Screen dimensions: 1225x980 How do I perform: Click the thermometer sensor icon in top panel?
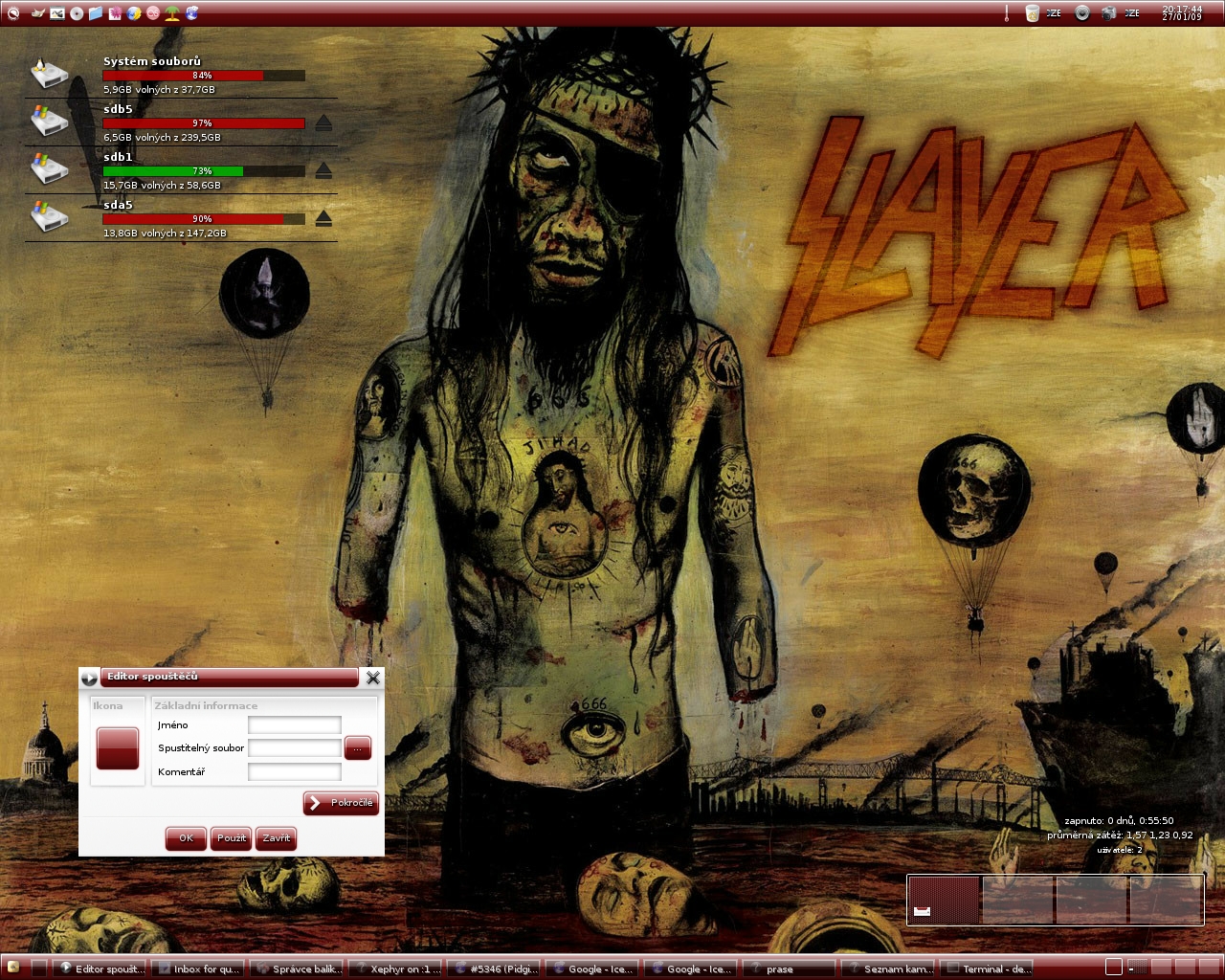(x=1007, y=13)
